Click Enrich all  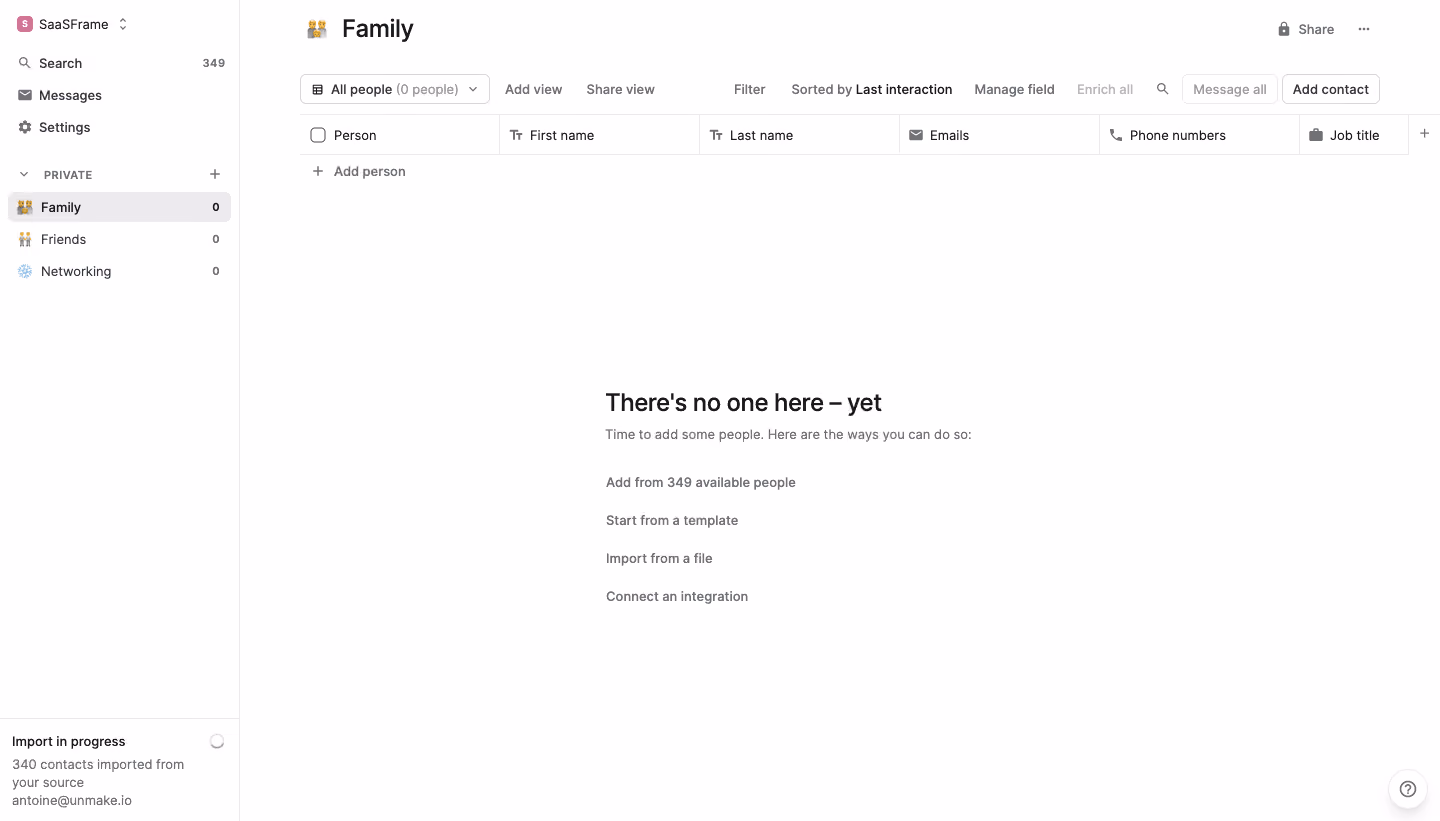[x=1105, y=89]
